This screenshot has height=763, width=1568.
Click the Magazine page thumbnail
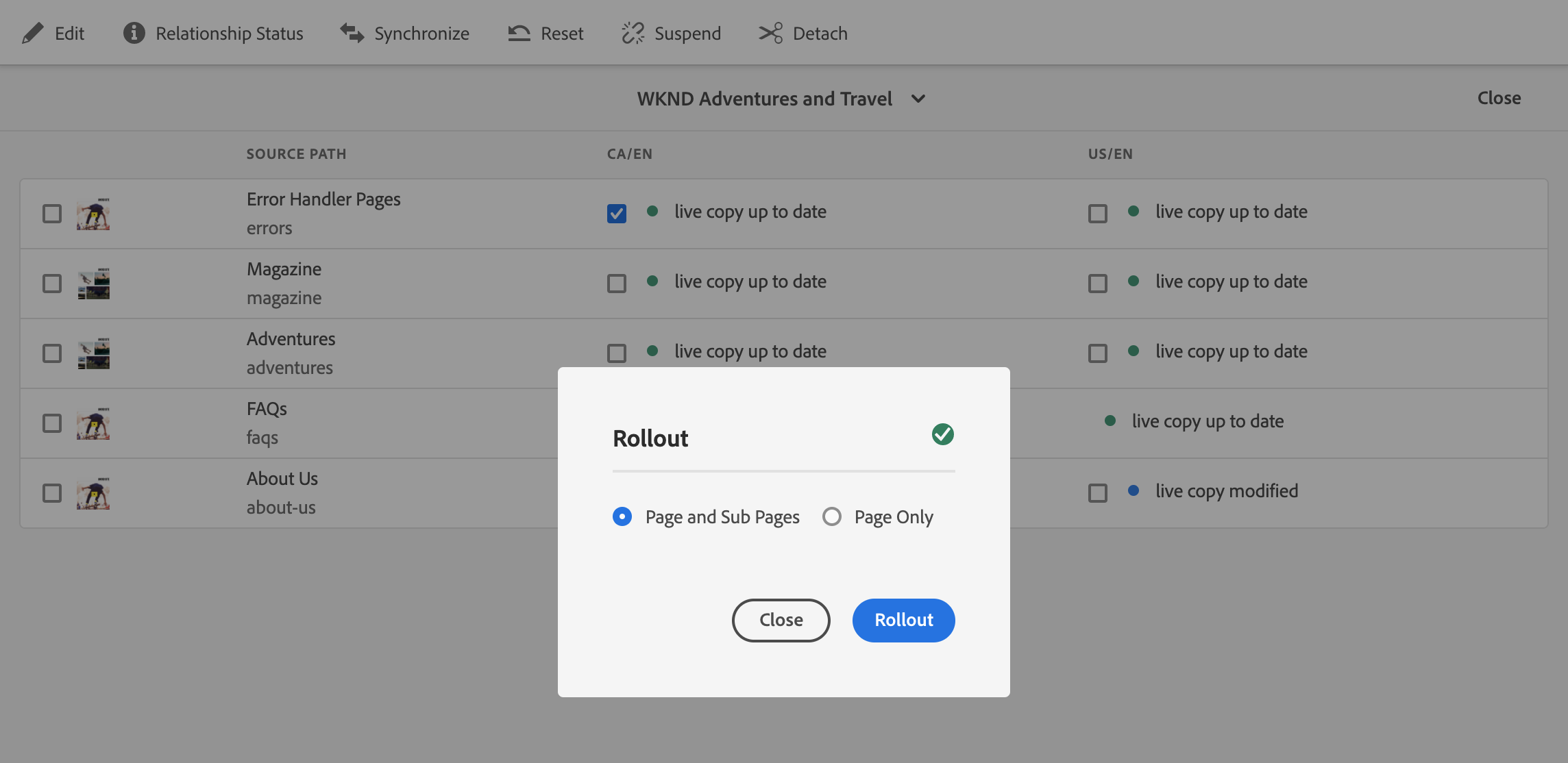coord(93,284)
